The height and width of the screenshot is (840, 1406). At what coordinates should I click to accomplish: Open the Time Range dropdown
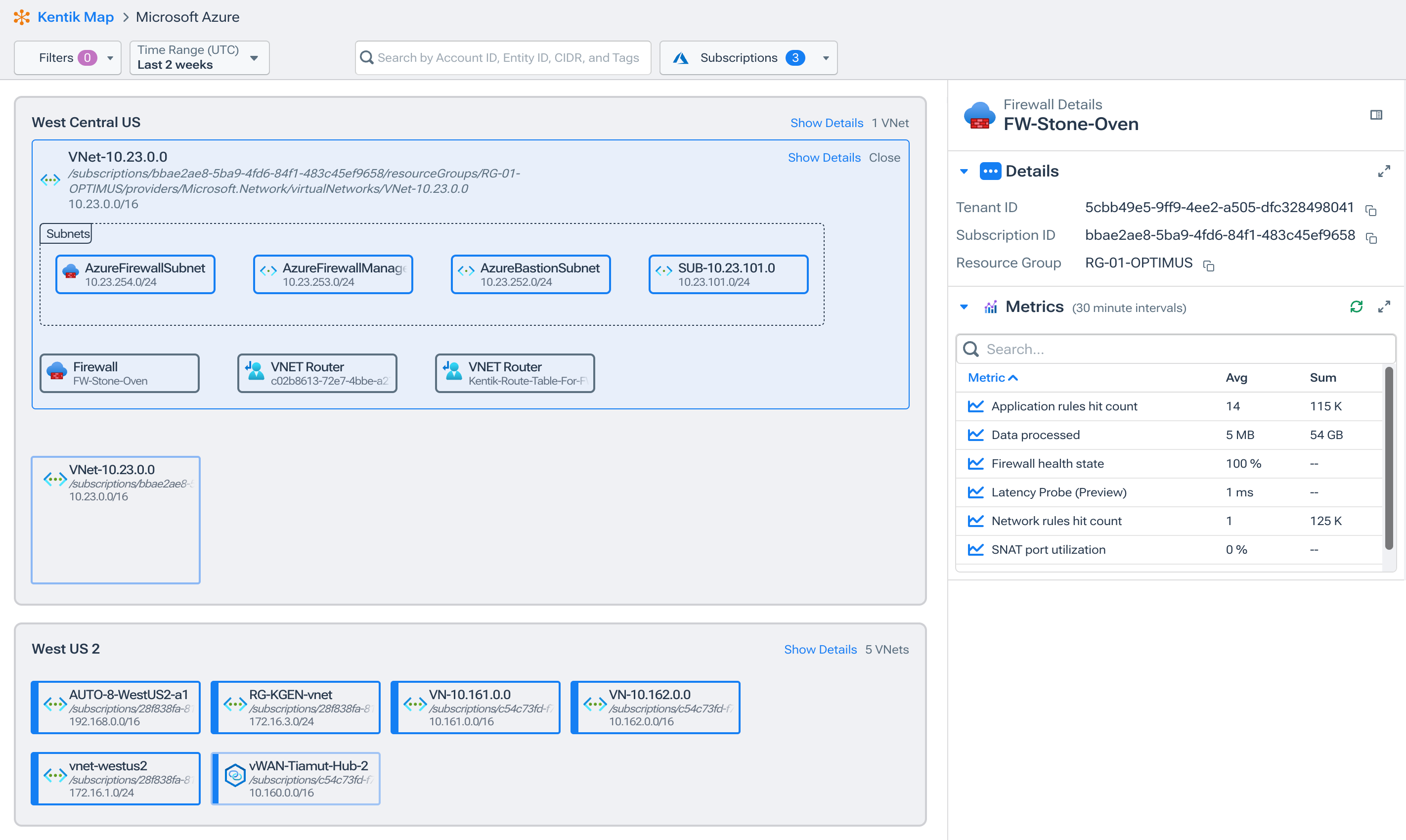(x=254, y=58)
